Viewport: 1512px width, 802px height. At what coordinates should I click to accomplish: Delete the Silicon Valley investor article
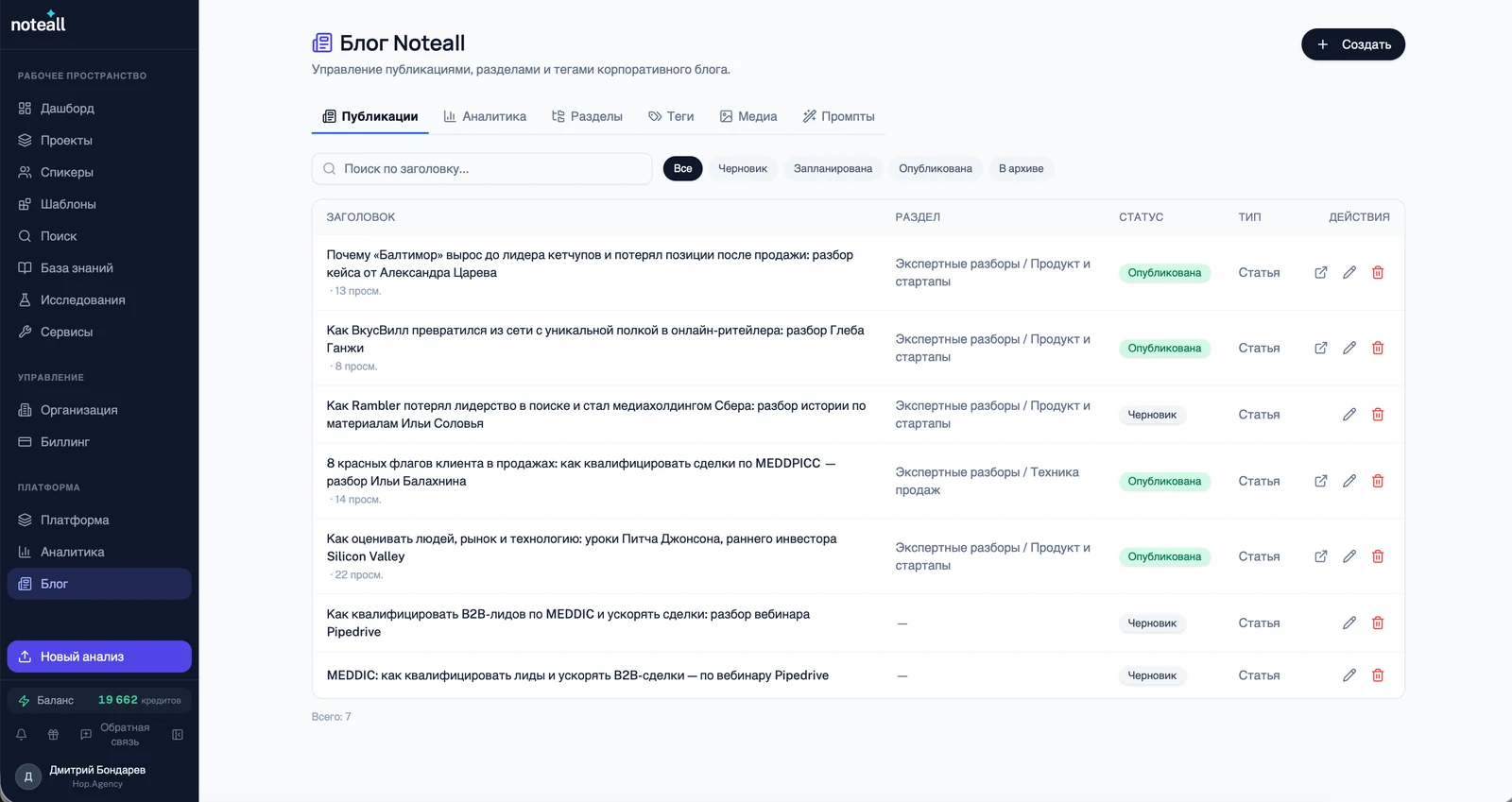coord(1378,557)
